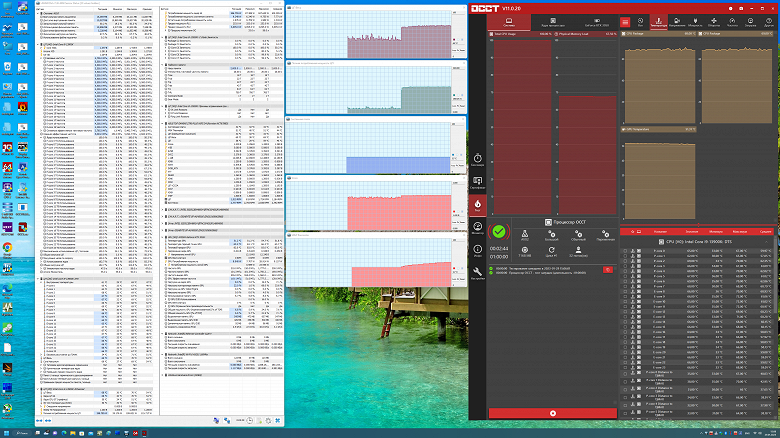
Task: Clear the test log with red button
Action: (x=607, y=269)
